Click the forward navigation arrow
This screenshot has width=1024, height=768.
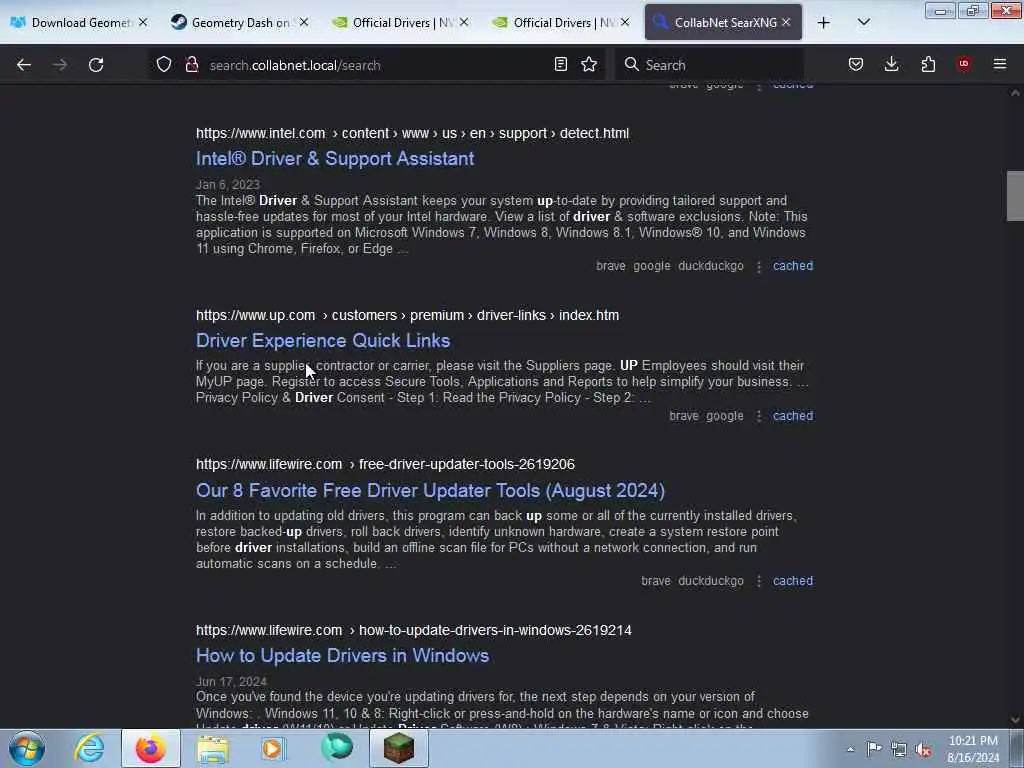(59, 65)
